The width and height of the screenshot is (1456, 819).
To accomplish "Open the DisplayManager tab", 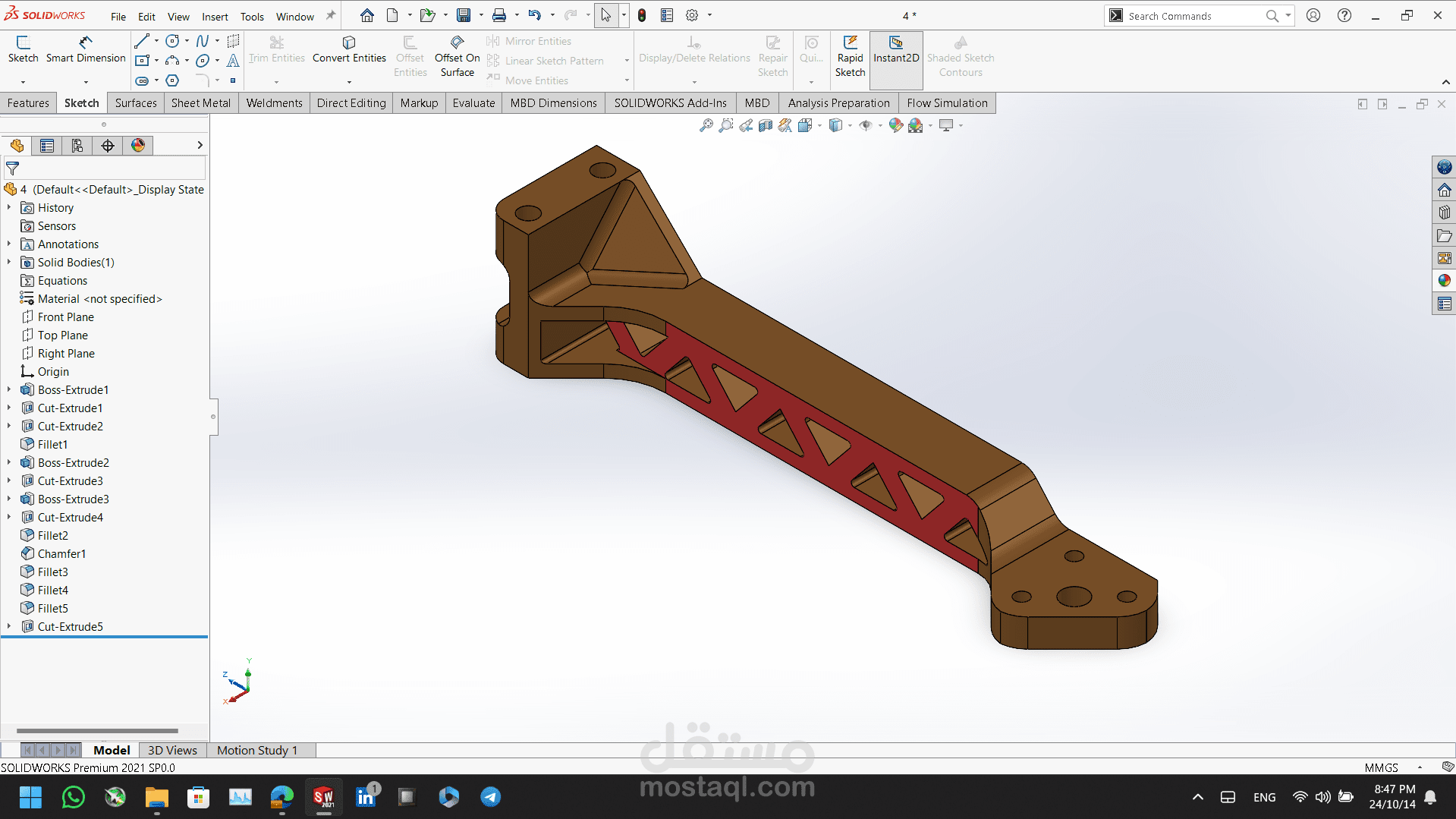I will pyautogui.click(x=138, y=146).
